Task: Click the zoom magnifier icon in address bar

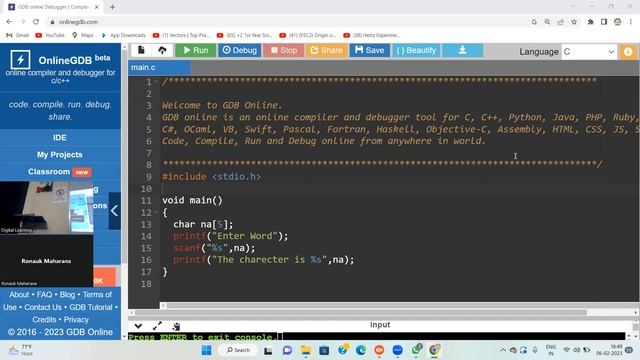Action: click(547, 22)
